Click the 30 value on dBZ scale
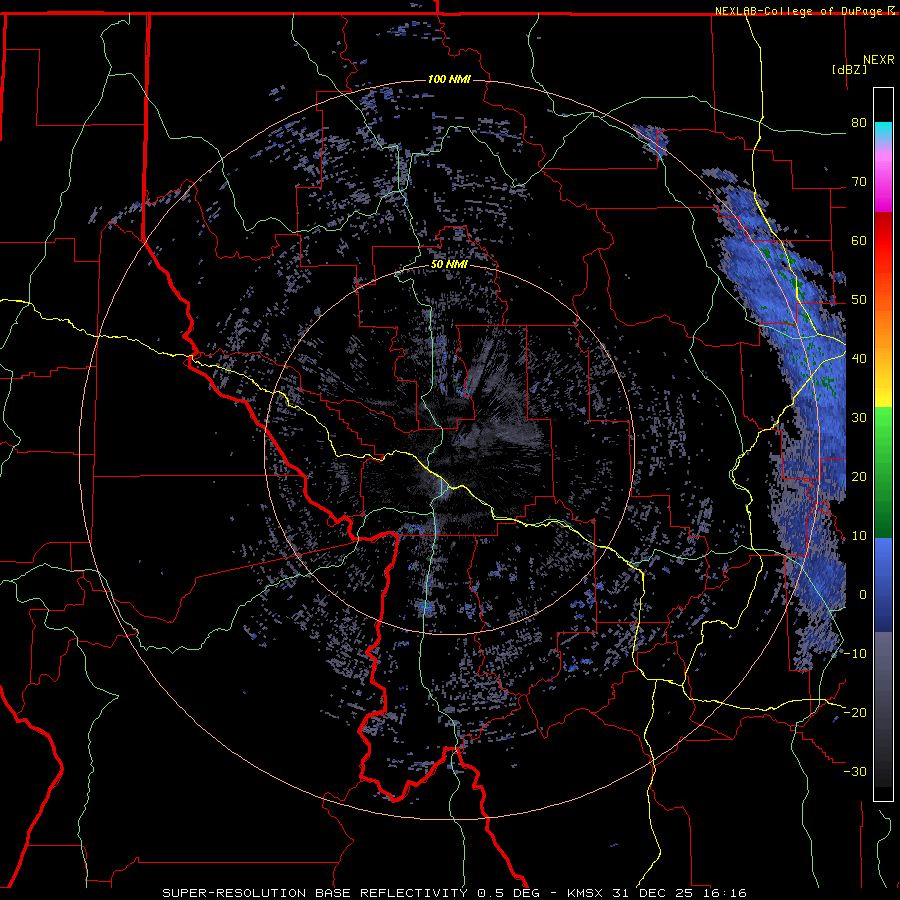900x900 pixels. [x=859, y=418]
